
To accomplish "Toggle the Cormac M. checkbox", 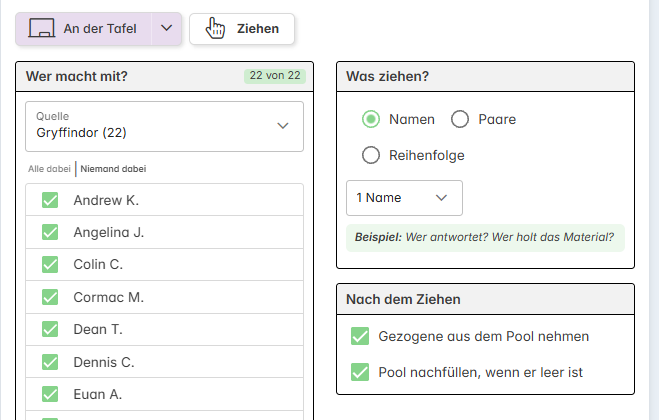I will pyautogui.click(x=50, y=297).
